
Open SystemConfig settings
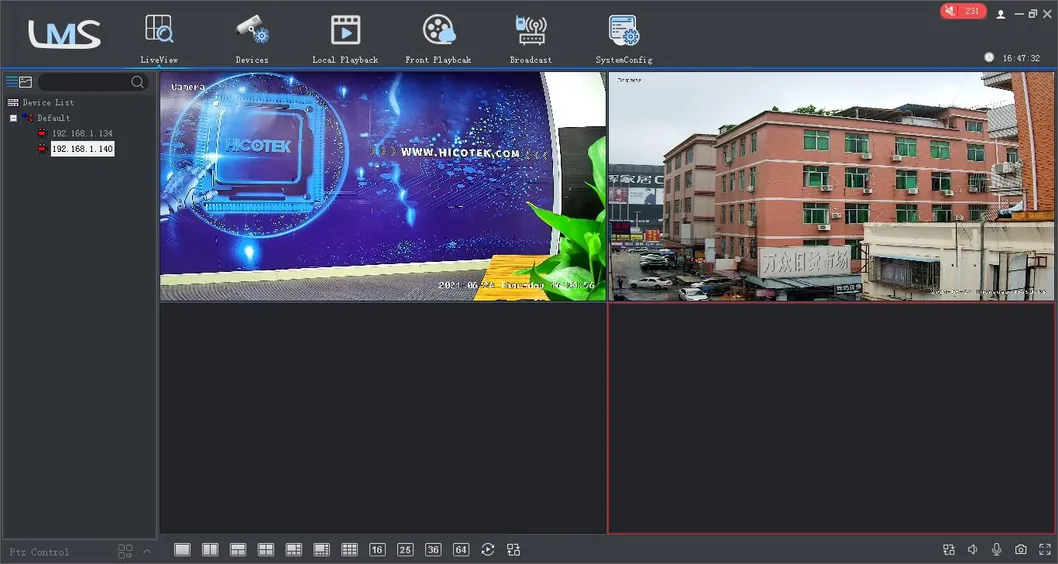tap(624, 38)
